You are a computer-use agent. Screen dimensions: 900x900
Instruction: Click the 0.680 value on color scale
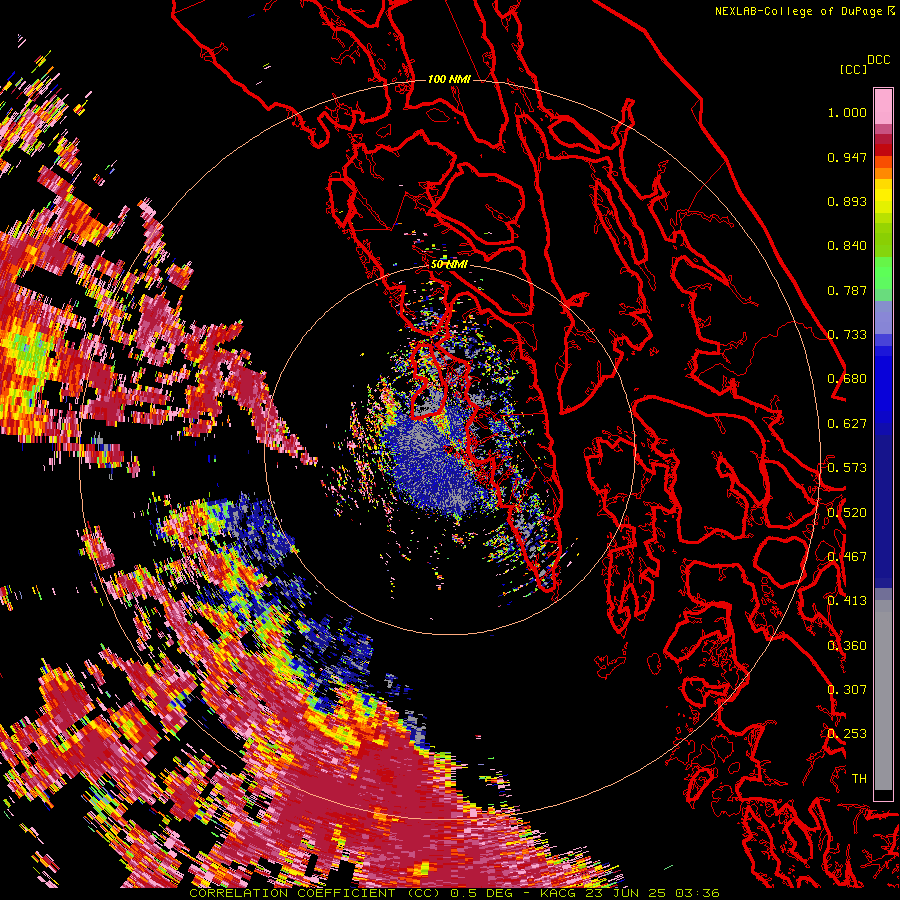tap(847, 379)
